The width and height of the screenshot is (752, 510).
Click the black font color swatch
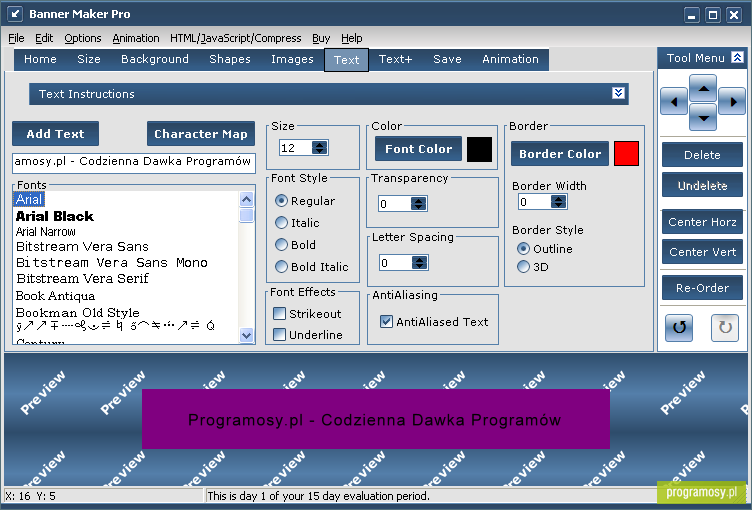(479, 149)
